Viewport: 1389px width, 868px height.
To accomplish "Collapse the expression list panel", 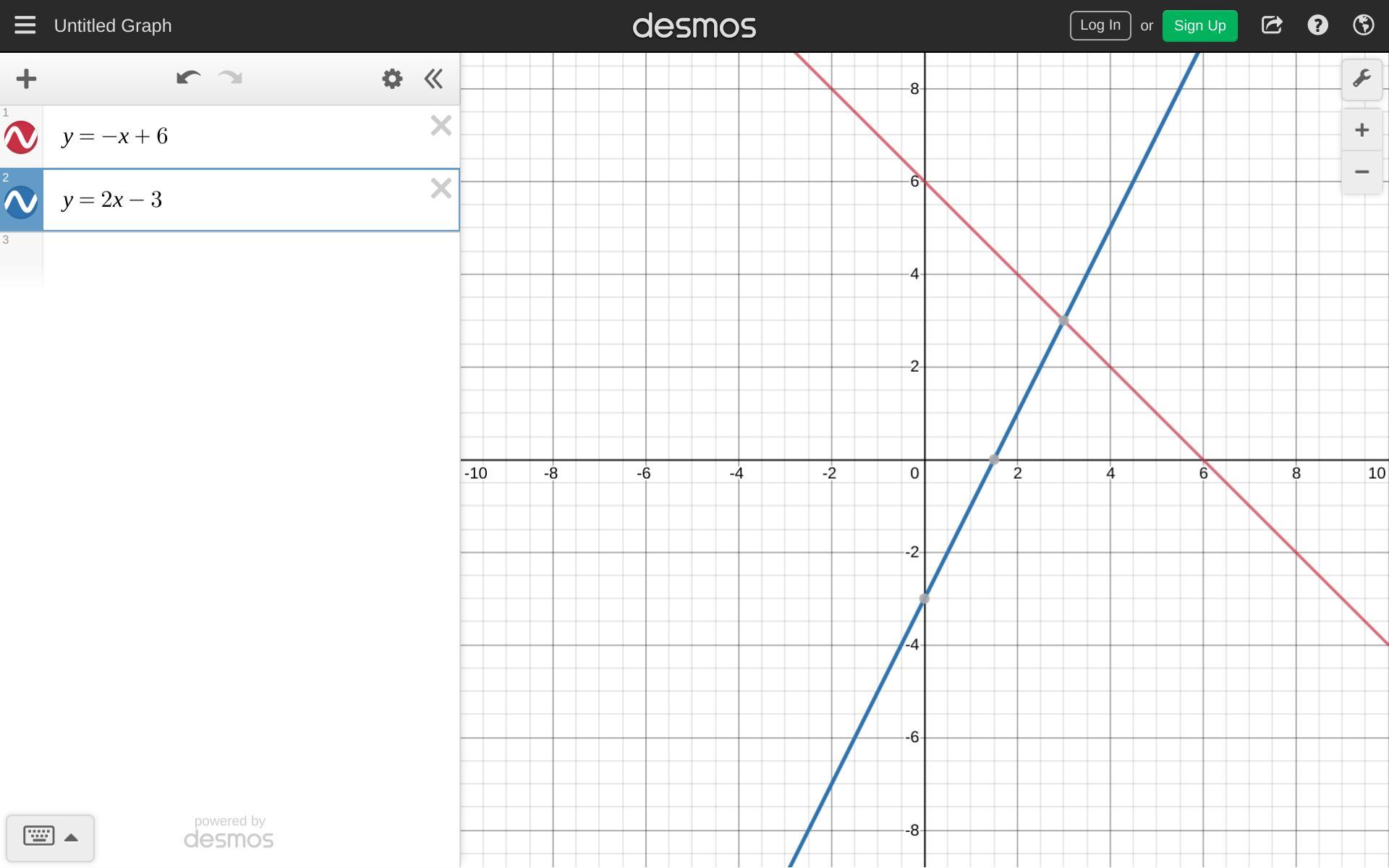I will click(x=433, y=79).
